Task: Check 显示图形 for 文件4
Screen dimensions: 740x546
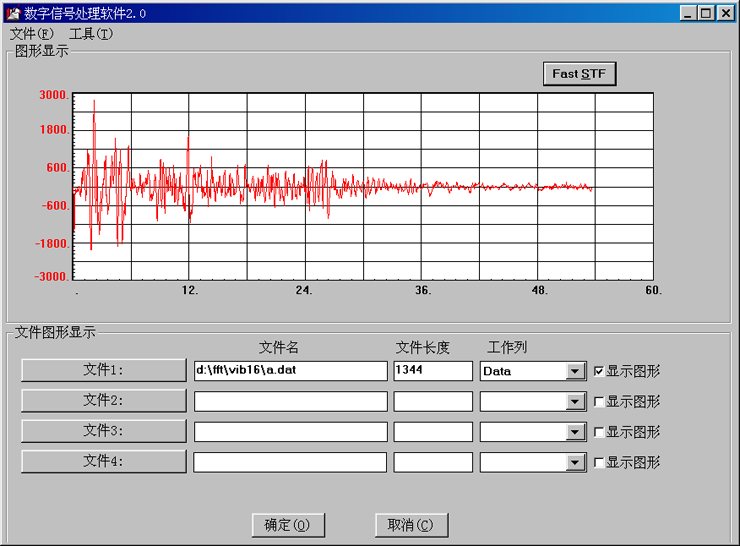Action: coord(599,462)
